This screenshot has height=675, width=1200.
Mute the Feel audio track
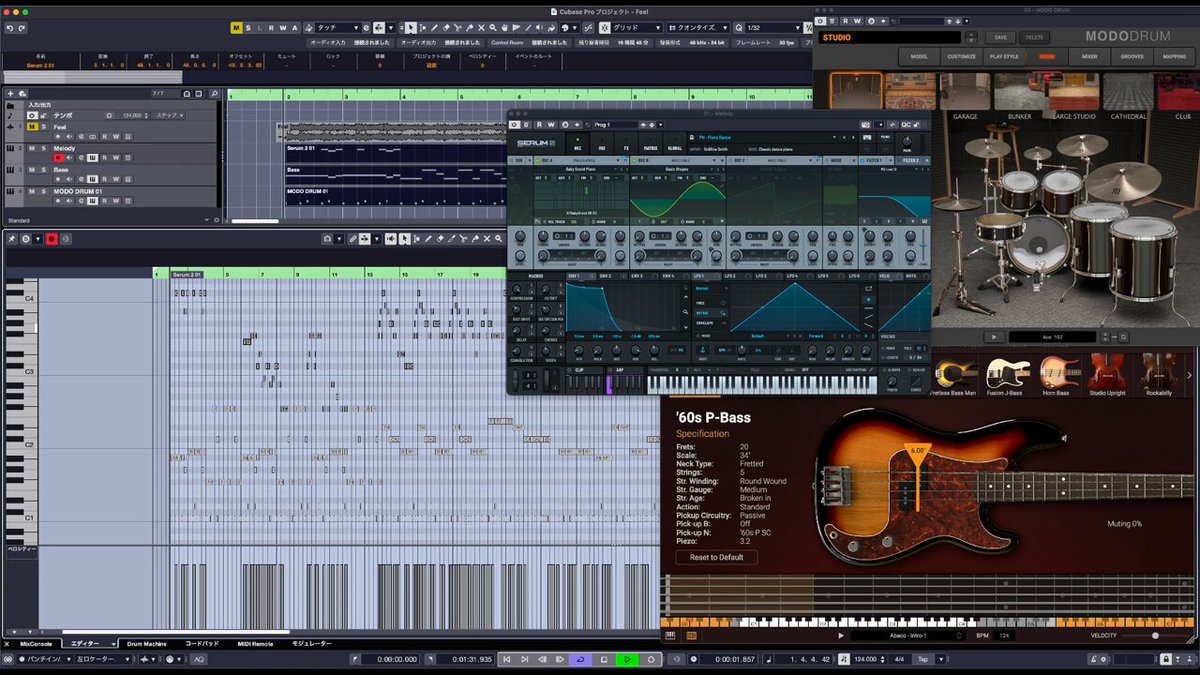pyautogui.click(x=32, y=128)
